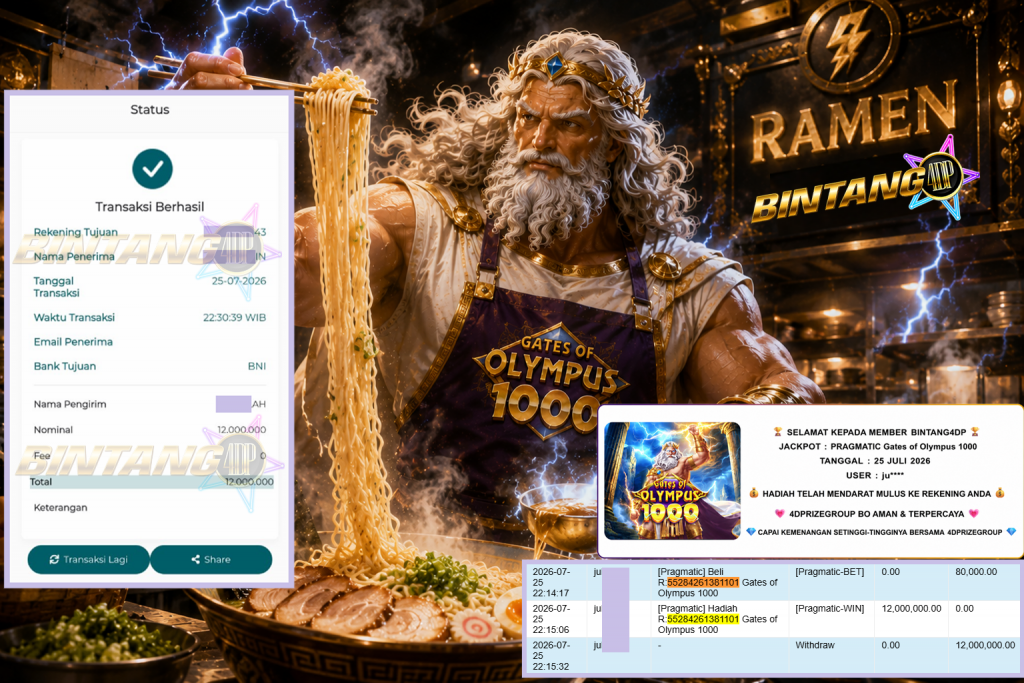The height and width of the screenshot is (683, 1024).
Task: Click the Keterangan label
Action: (60, 507)
